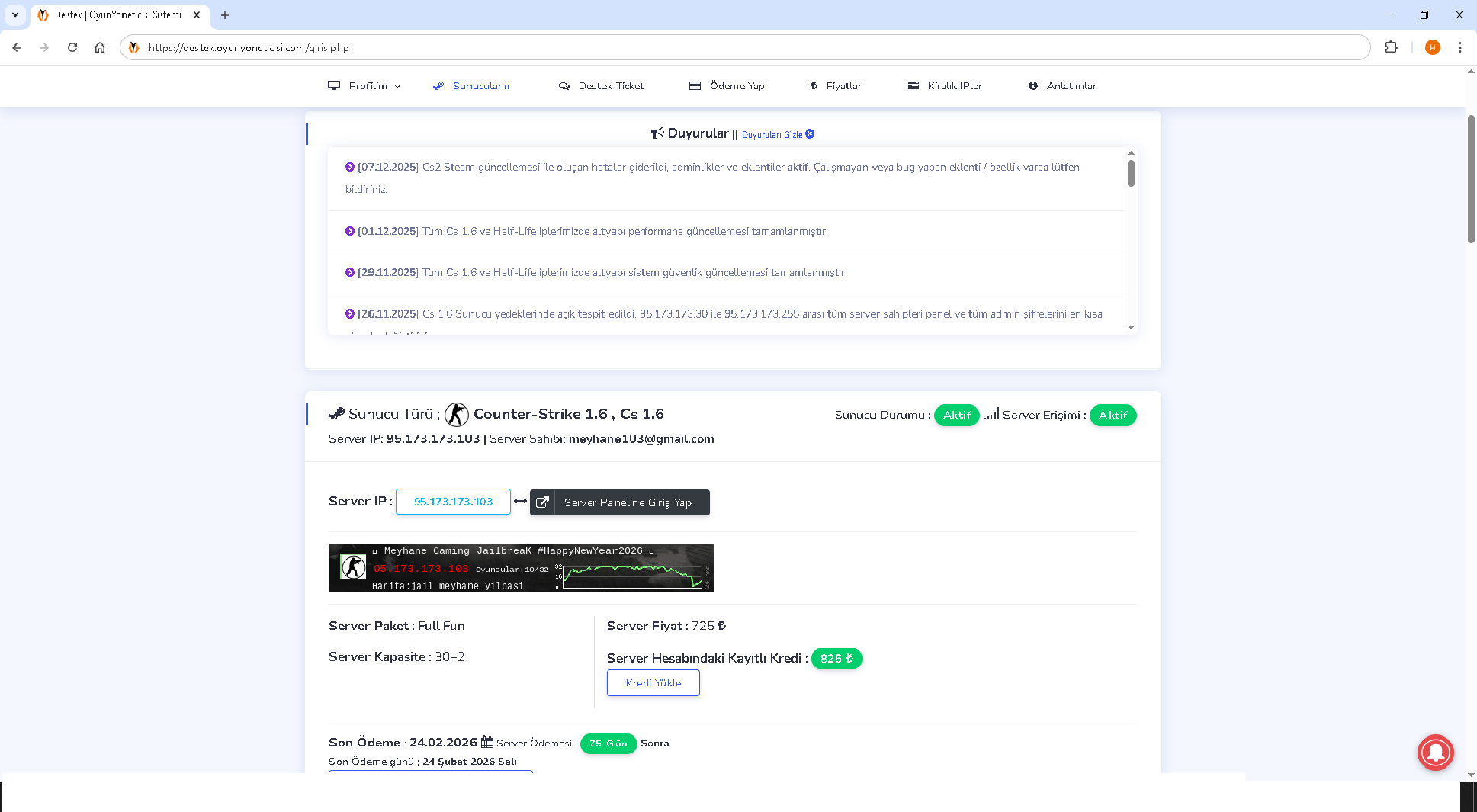
Task: Select the server owner email meyhane103@gmail.com
Action: point(641,439)
